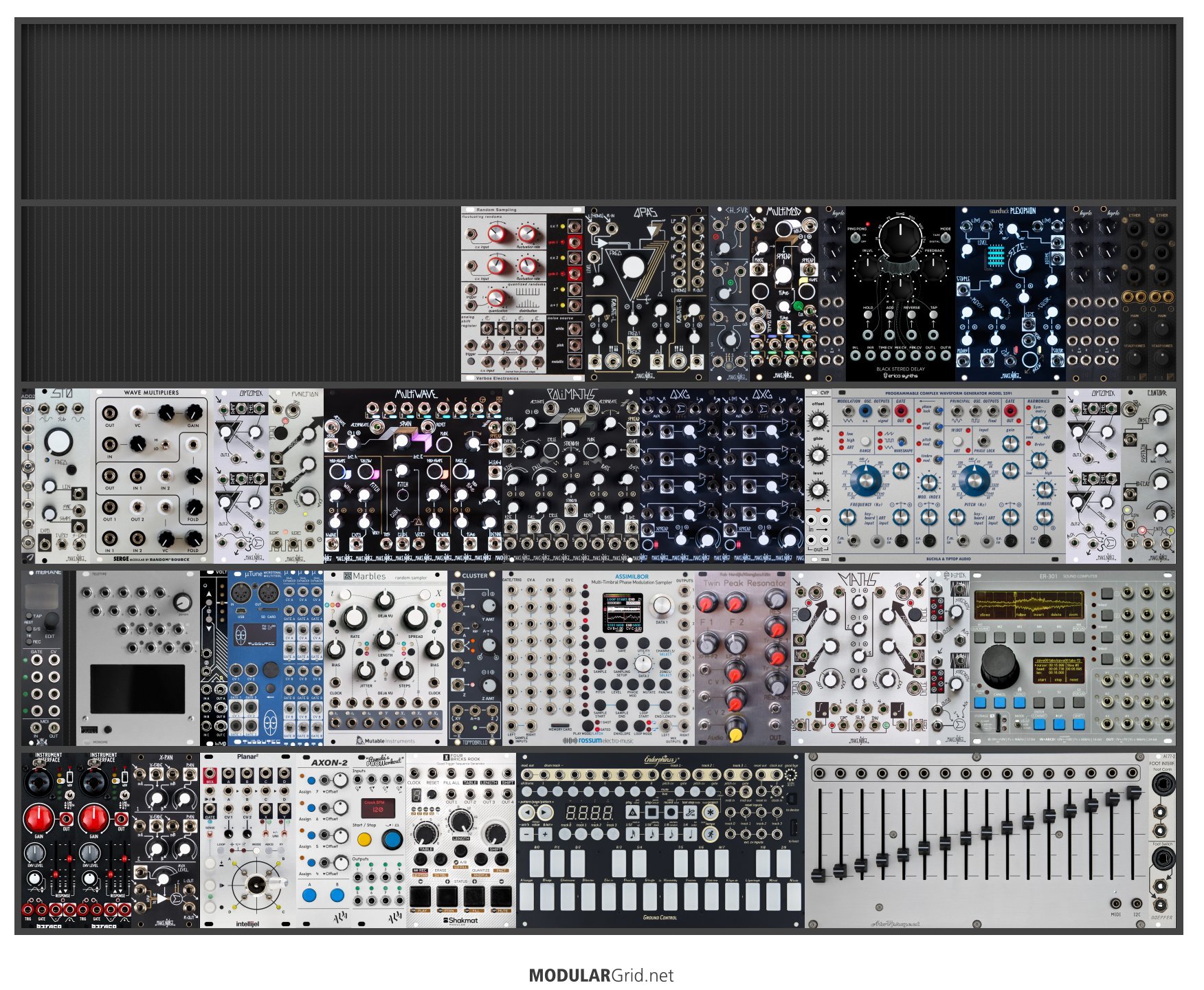
Task: Select the Doepfer Foot Interface module
Action: 1162,840
